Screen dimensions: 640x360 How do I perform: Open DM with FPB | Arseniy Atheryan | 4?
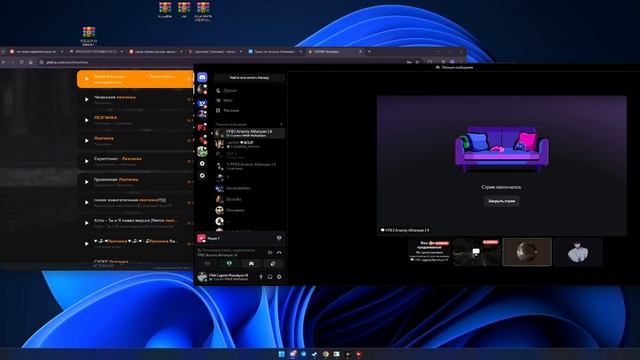pyautogui.click(x=249, y=133)
